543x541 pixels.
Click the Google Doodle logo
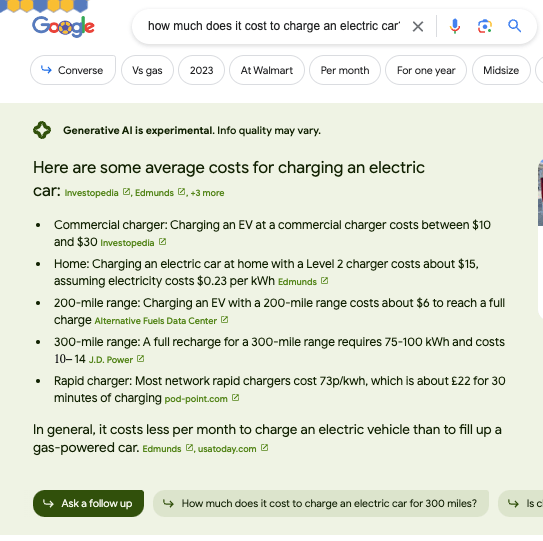tap(63, 27)
